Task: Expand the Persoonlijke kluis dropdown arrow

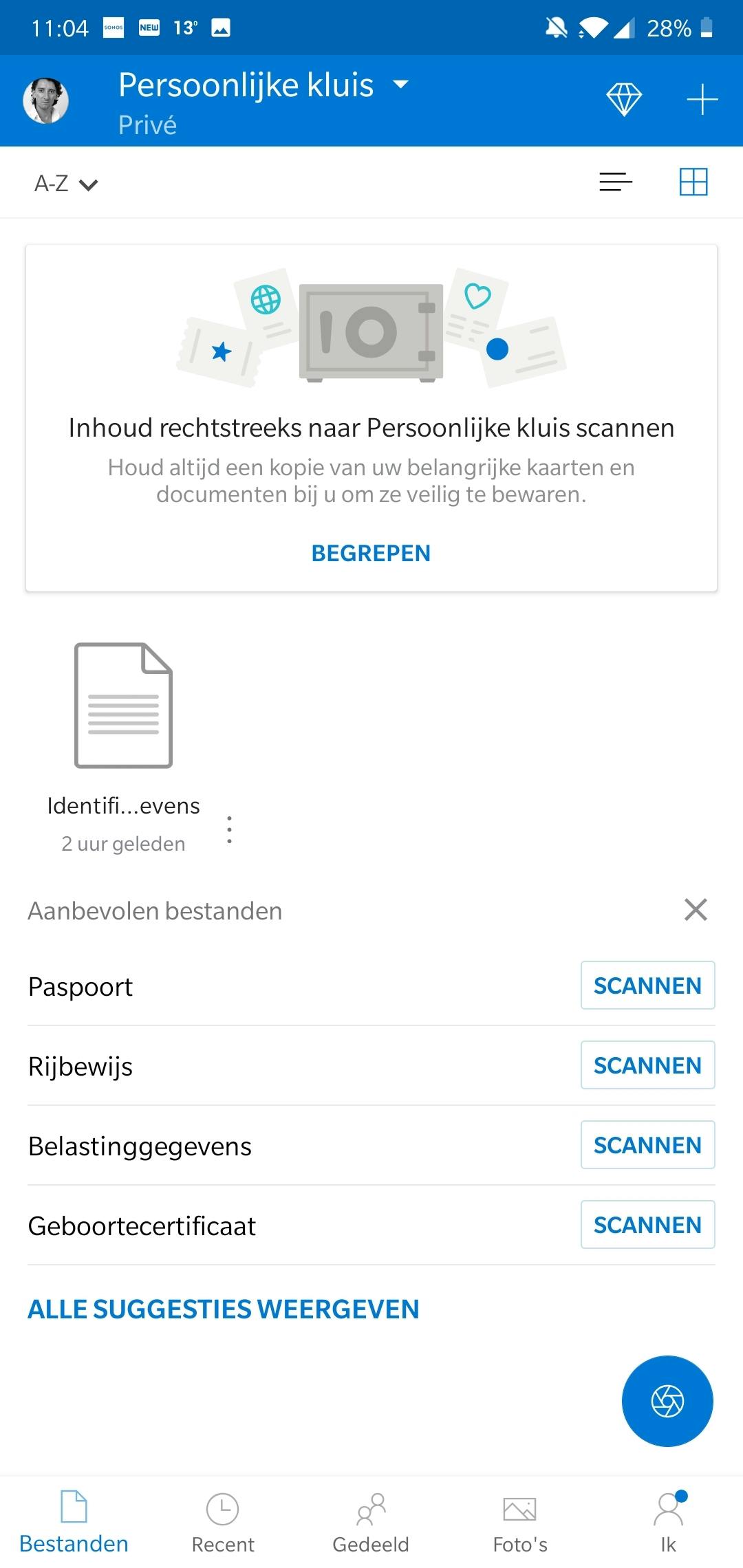Action: click(x=400, y=85)
